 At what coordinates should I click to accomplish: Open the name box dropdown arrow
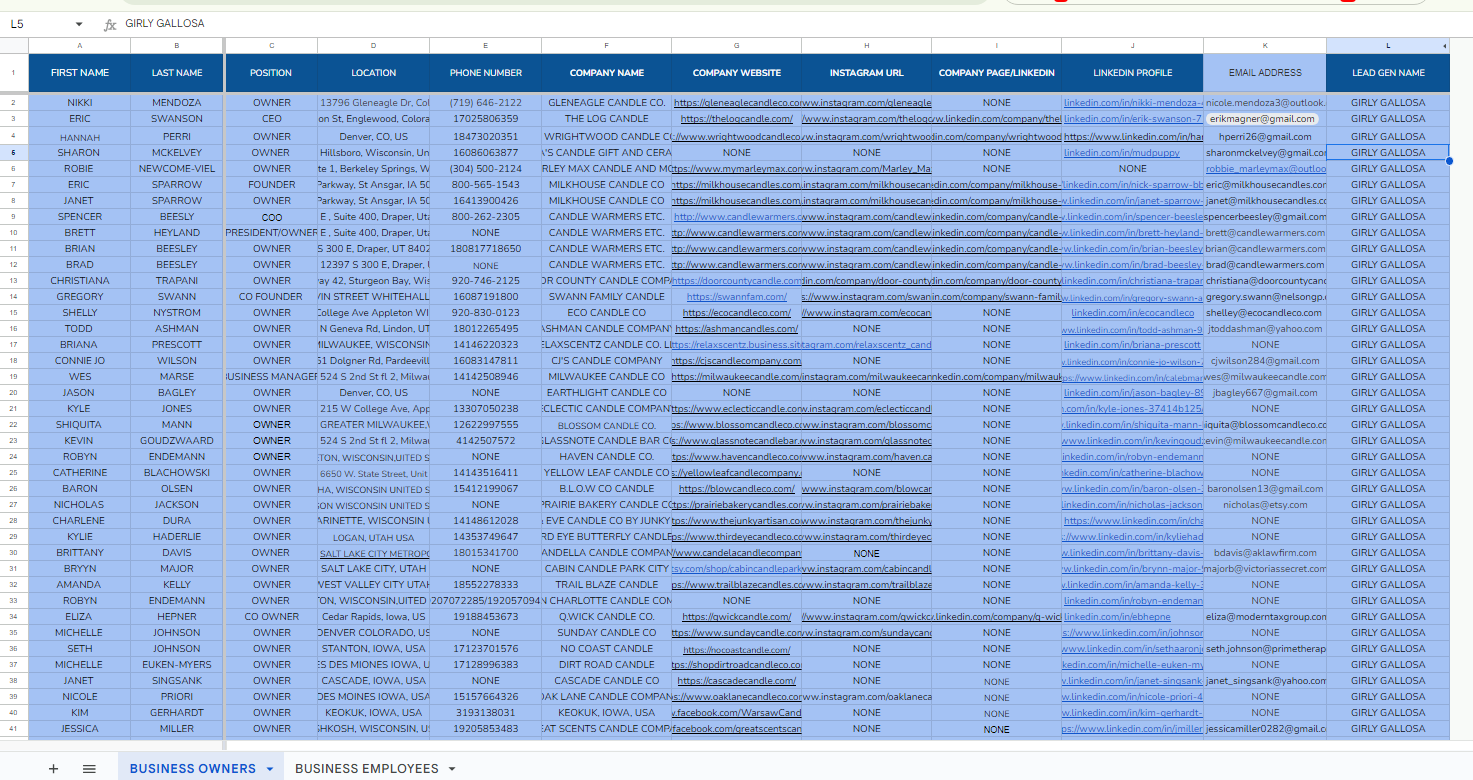click(79, 24)
